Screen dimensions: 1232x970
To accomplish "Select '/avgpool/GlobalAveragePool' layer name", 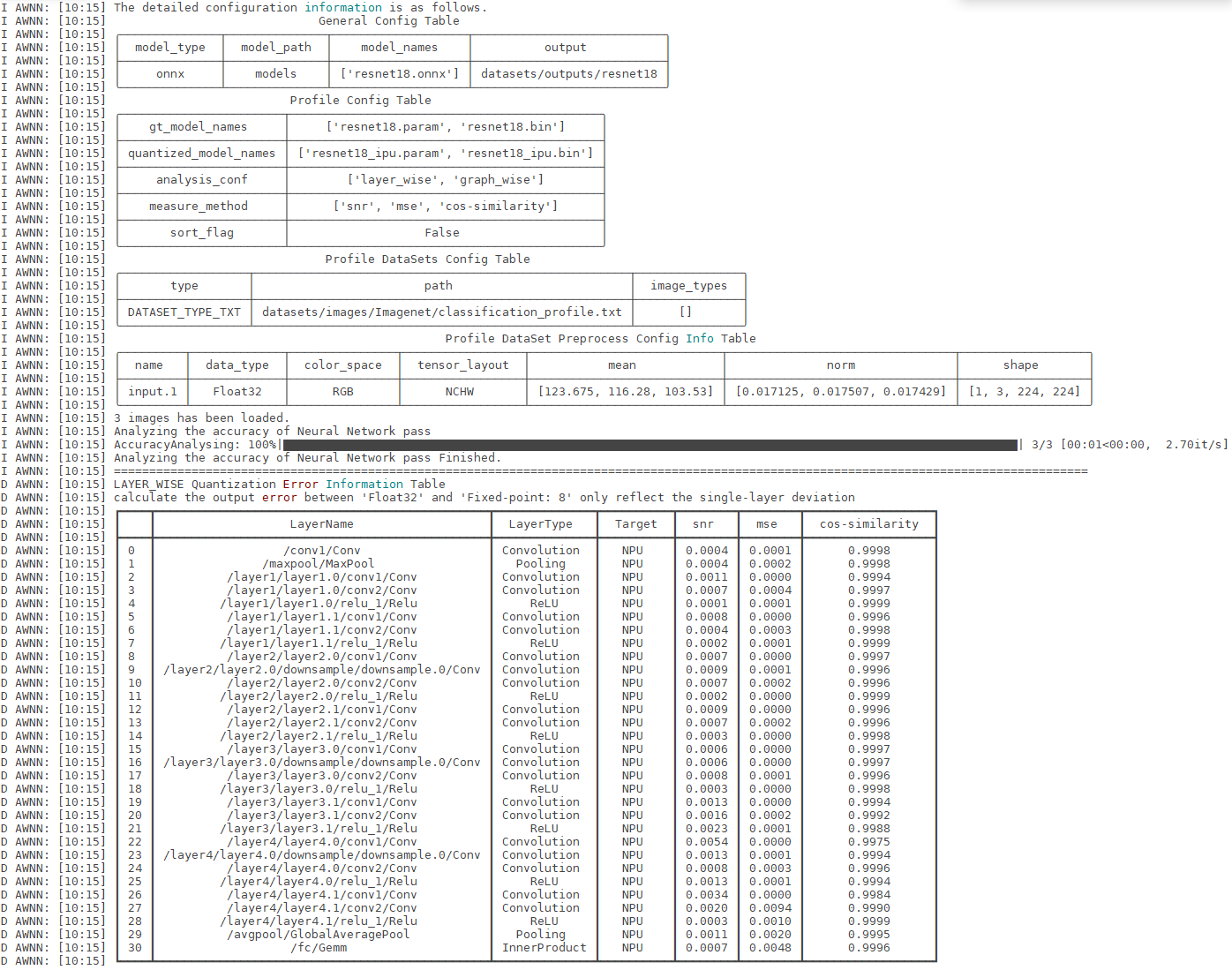I will [319, 935].
